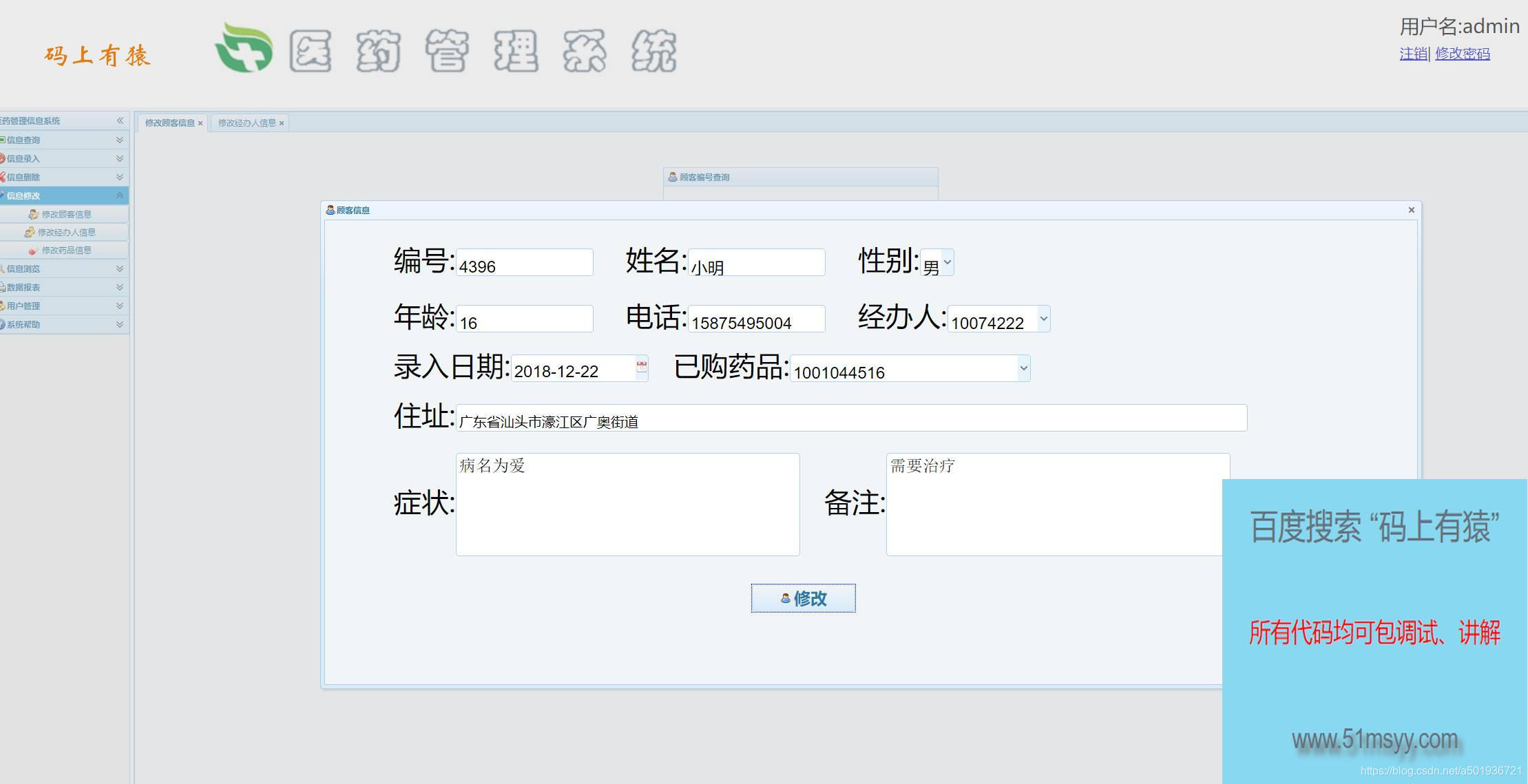The height and width of the screenshot is (784, 1528).
Task: Select the 修改顾客信息 tab
Action: [x=169, y=122]
